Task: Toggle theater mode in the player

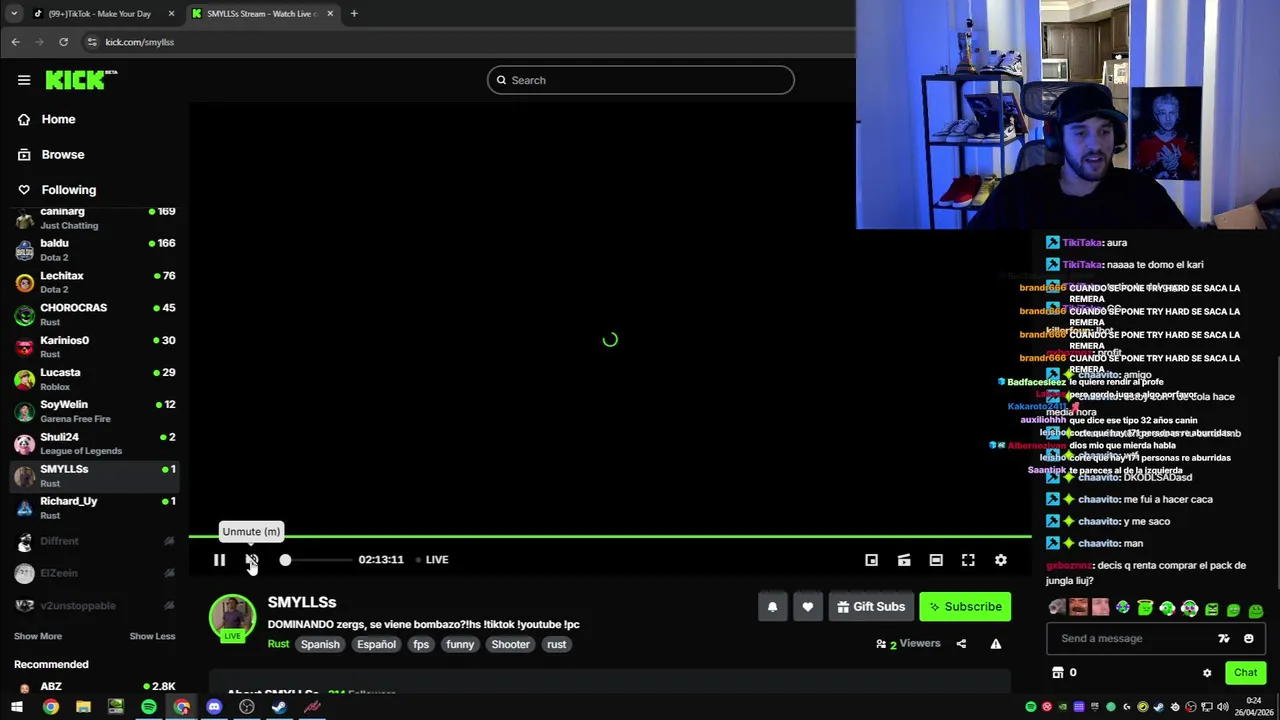Action: click(936, 560)
